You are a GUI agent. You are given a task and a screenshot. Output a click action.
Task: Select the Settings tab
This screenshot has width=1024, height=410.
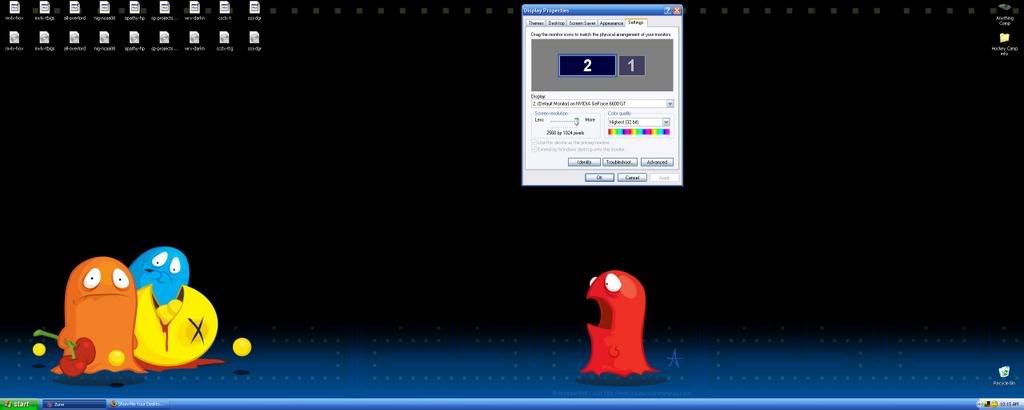[635, 23]
